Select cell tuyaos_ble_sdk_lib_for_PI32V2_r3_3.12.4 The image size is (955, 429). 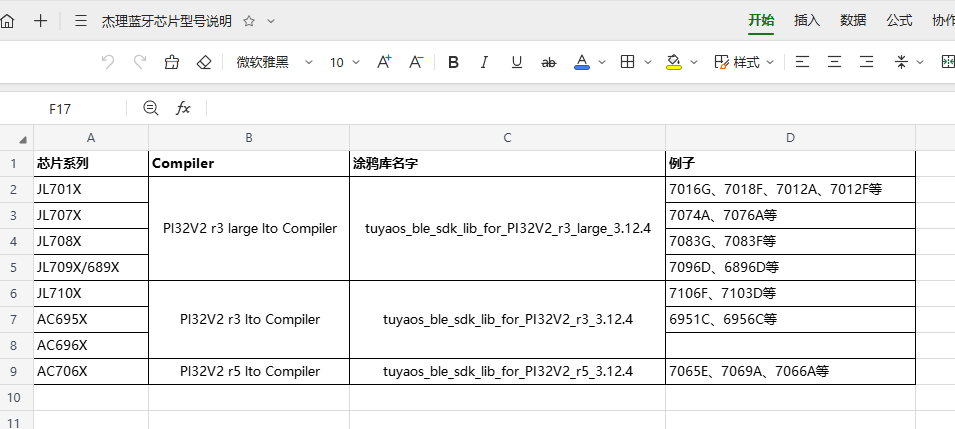[507, 319]
